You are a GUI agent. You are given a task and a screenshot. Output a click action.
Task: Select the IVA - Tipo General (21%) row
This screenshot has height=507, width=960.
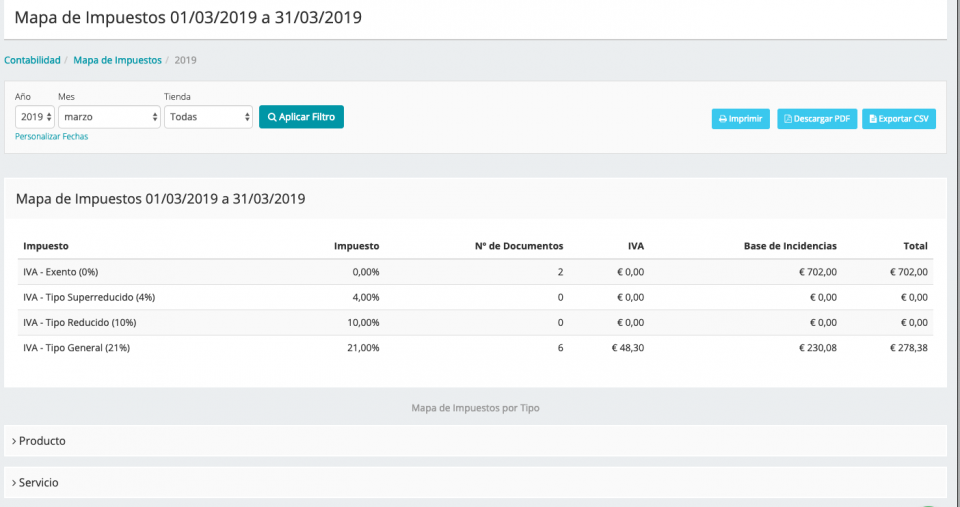coord(76,348)
